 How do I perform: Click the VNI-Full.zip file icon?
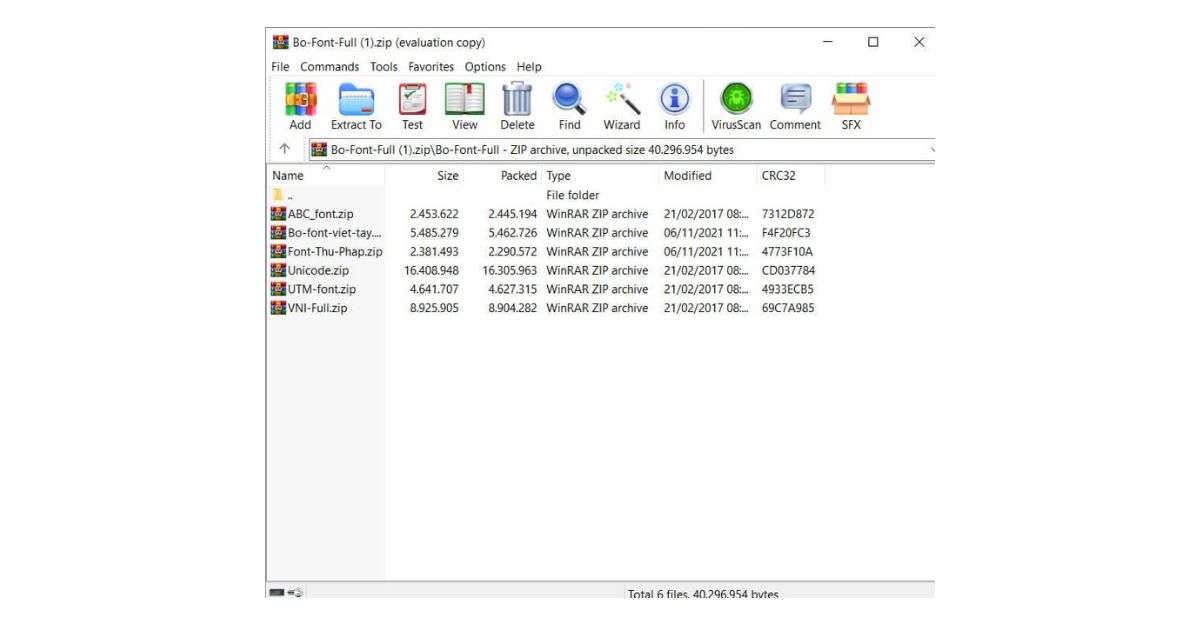click(279, 308)
